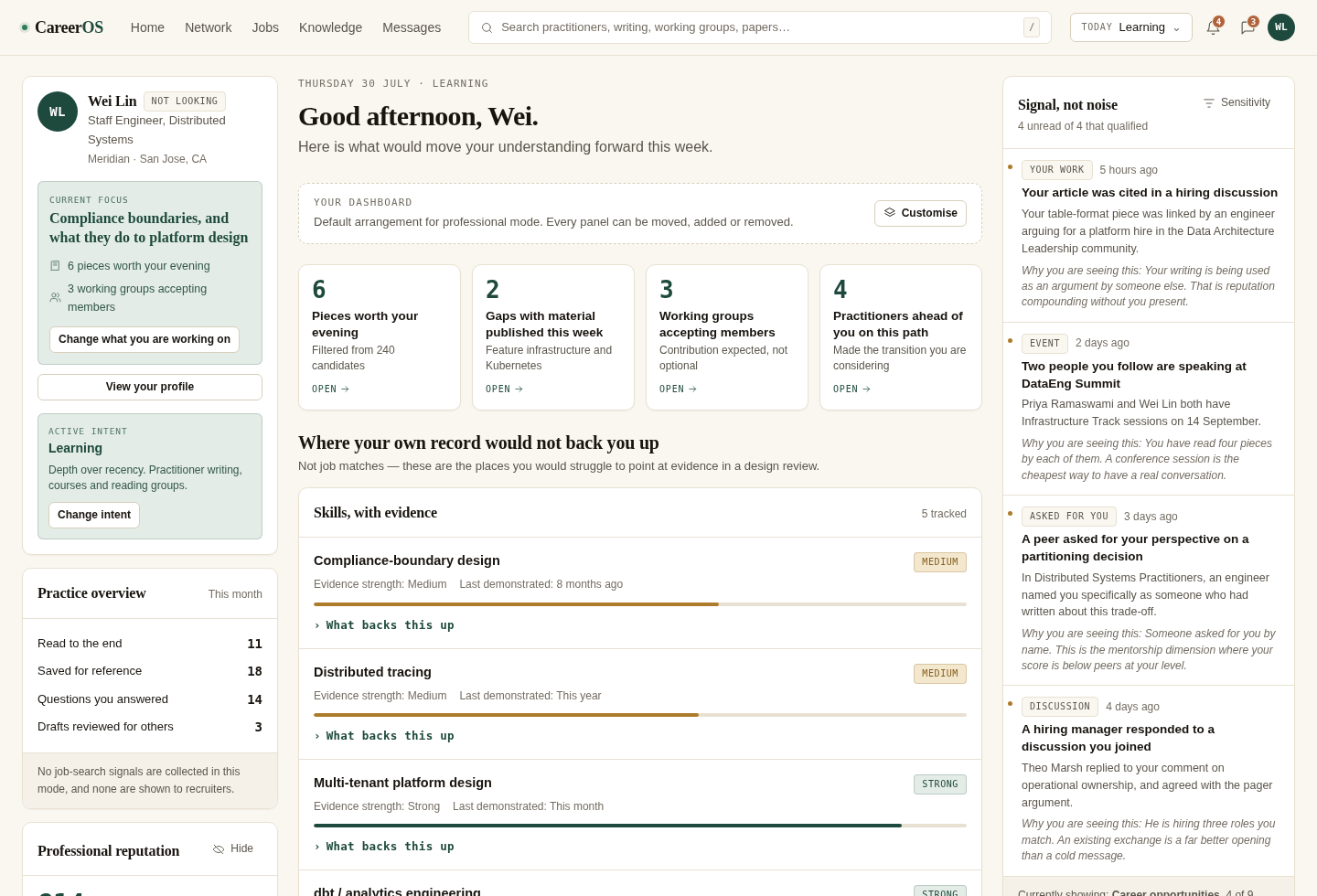1317x896 pixels.
Task: Click the MEDIUM badge on Compliance-boundary design
Action: [x=940, y=562]
